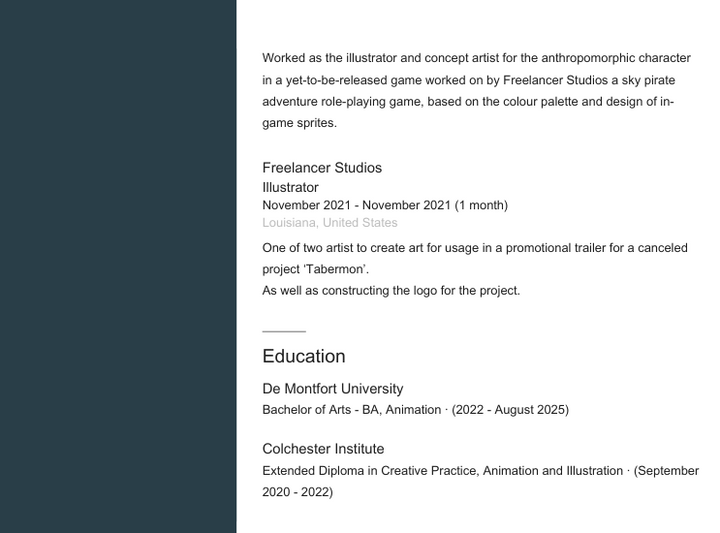The image size is (720, 533).
Task: Click the "Bachelor of Arts - BA, Animation" degree
Action: pos(351,410)
